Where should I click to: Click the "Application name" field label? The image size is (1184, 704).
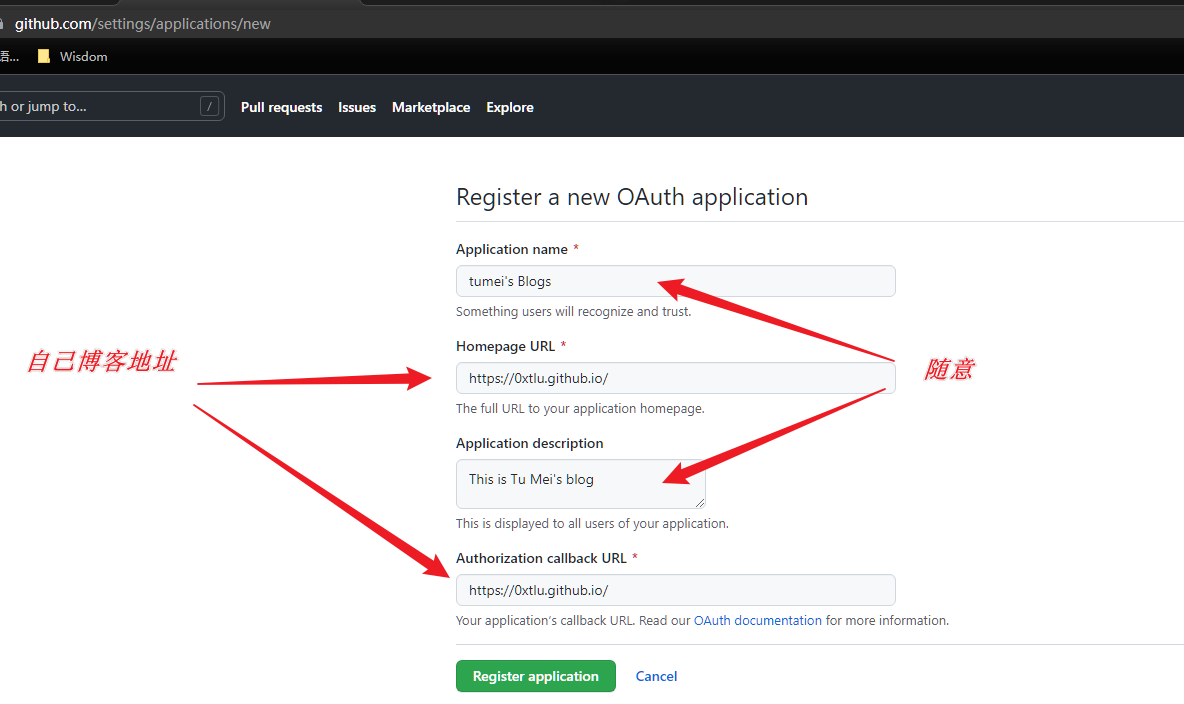coord(512,250)
